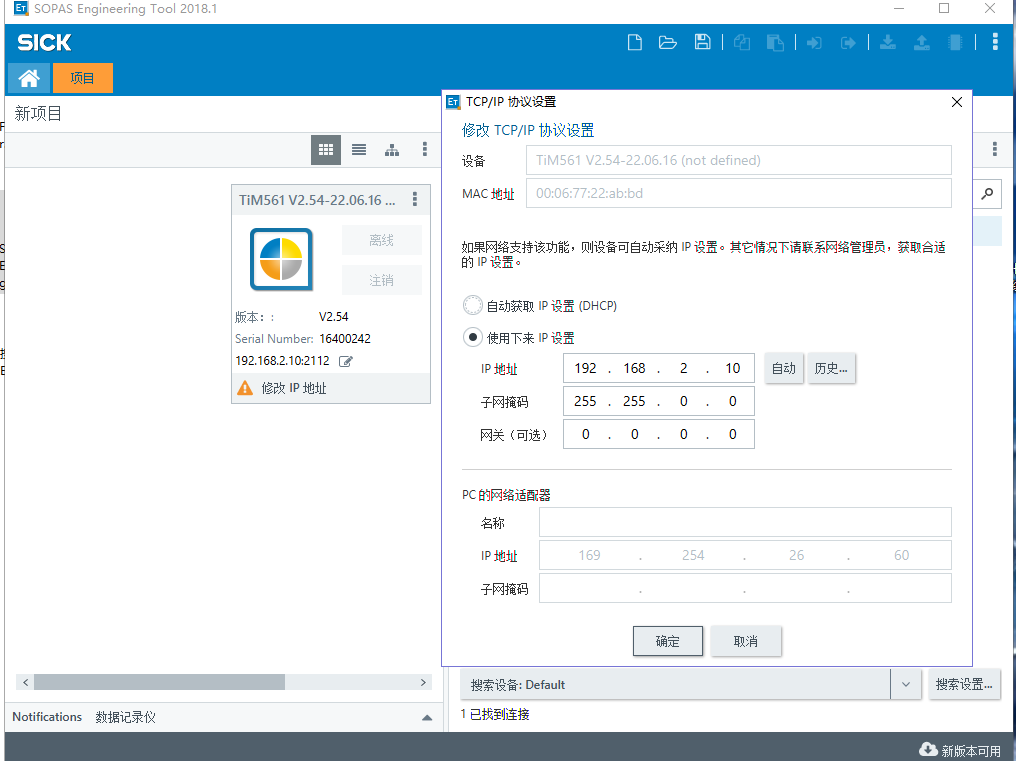Click the 子网掩码 255.255.0.0 input field
Viewport: 1016px width, 761px height.
659,401
